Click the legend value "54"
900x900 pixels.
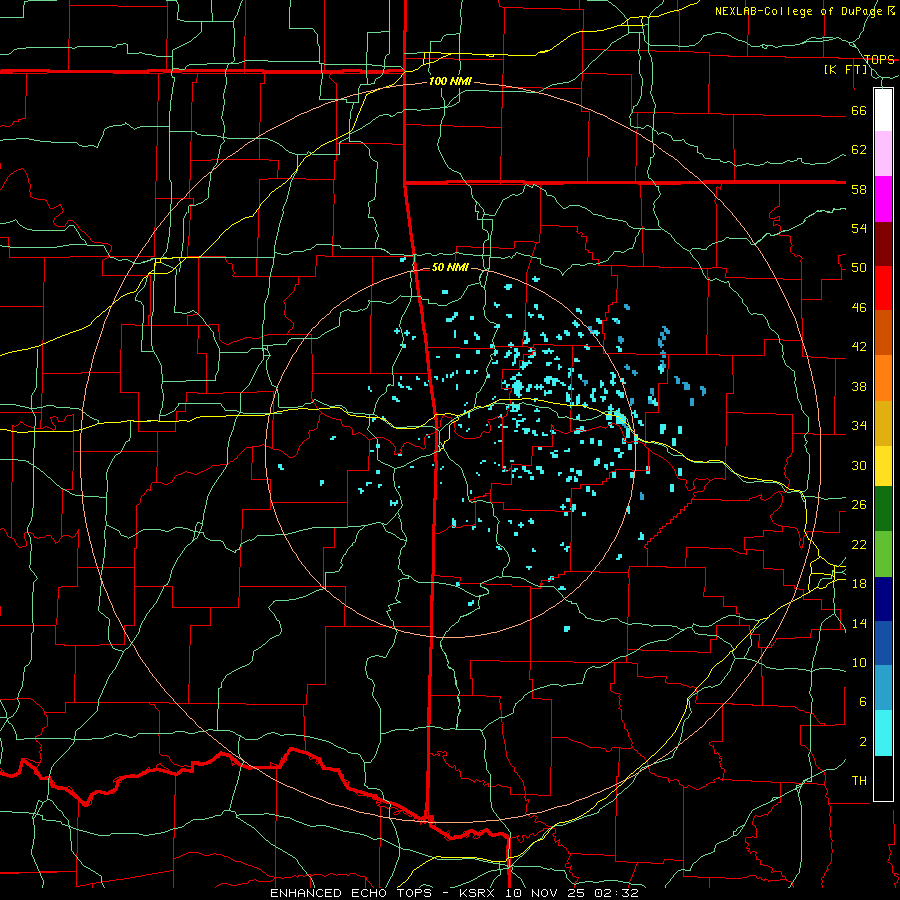(859, 228)
